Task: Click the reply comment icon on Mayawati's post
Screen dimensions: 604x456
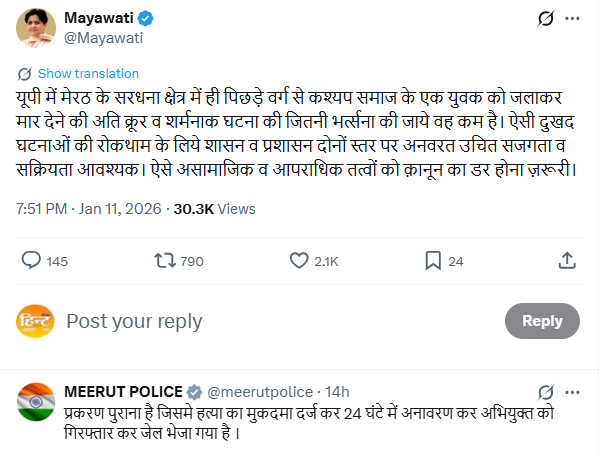Action: [x=30, y=261]
